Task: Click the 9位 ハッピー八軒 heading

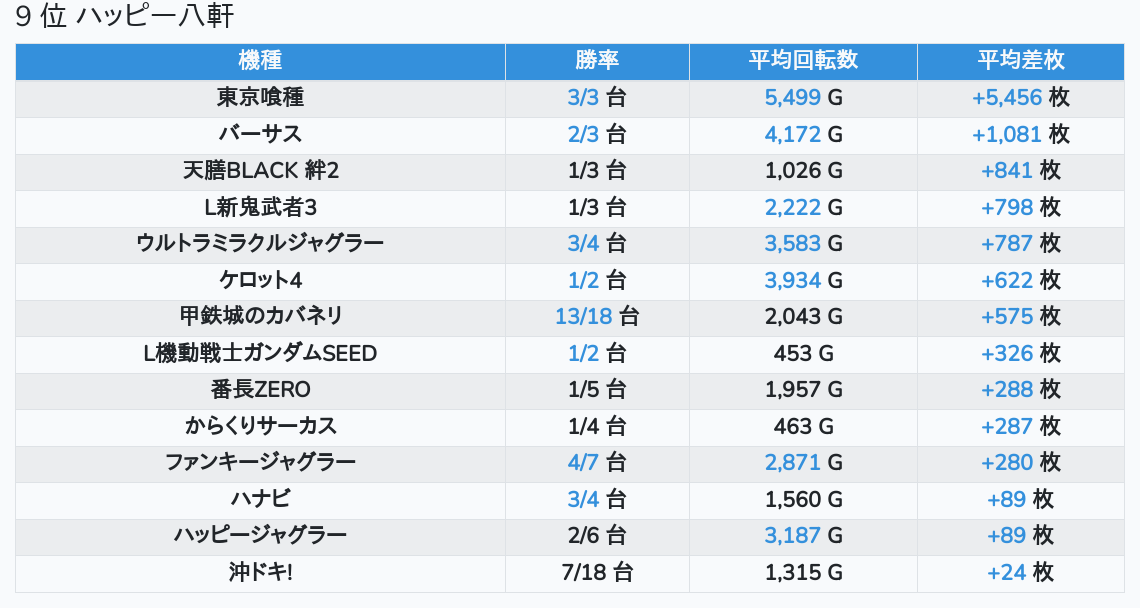Action: point(124,17)
